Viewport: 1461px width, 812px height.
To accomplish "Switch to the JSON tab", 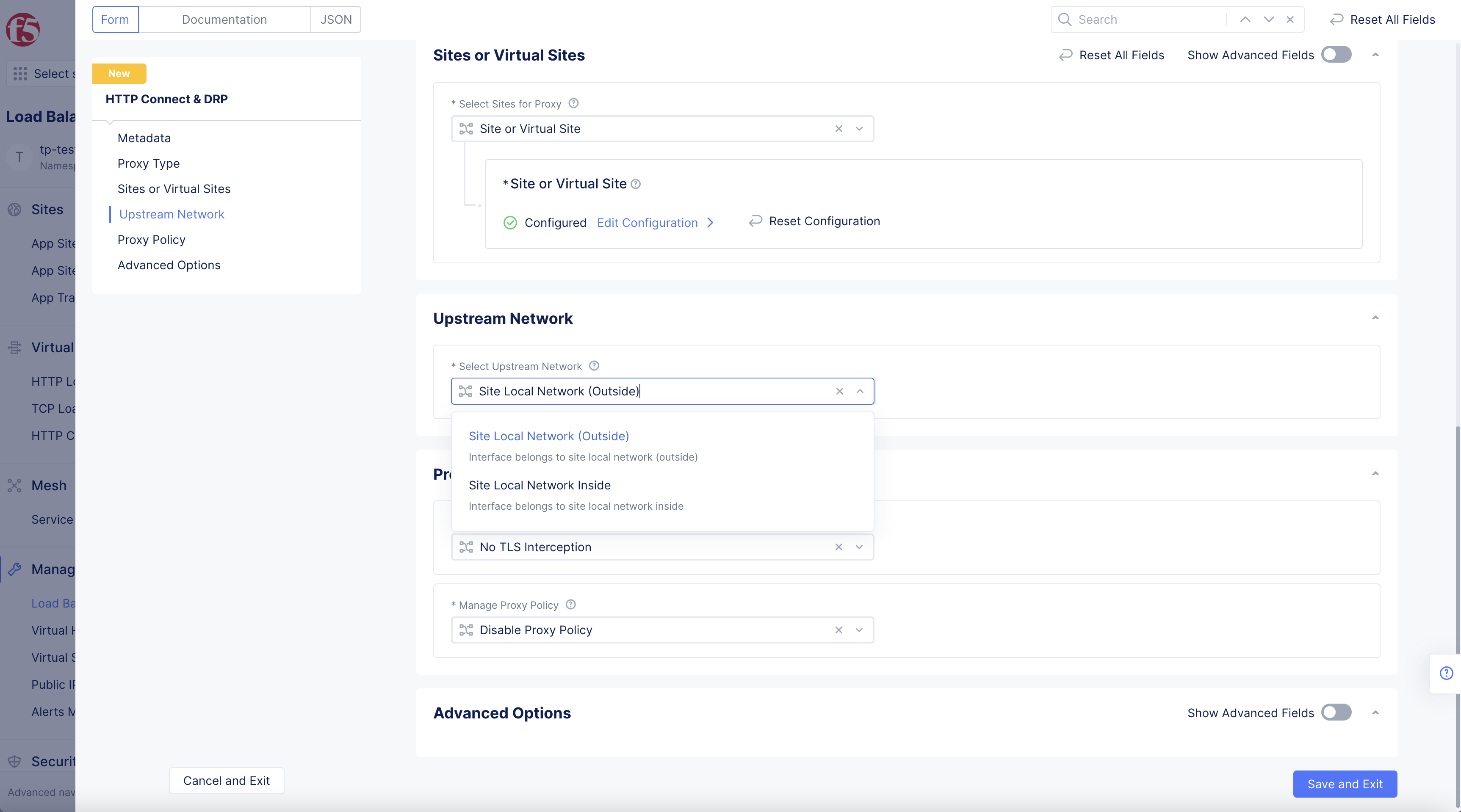I will (336, 19).
